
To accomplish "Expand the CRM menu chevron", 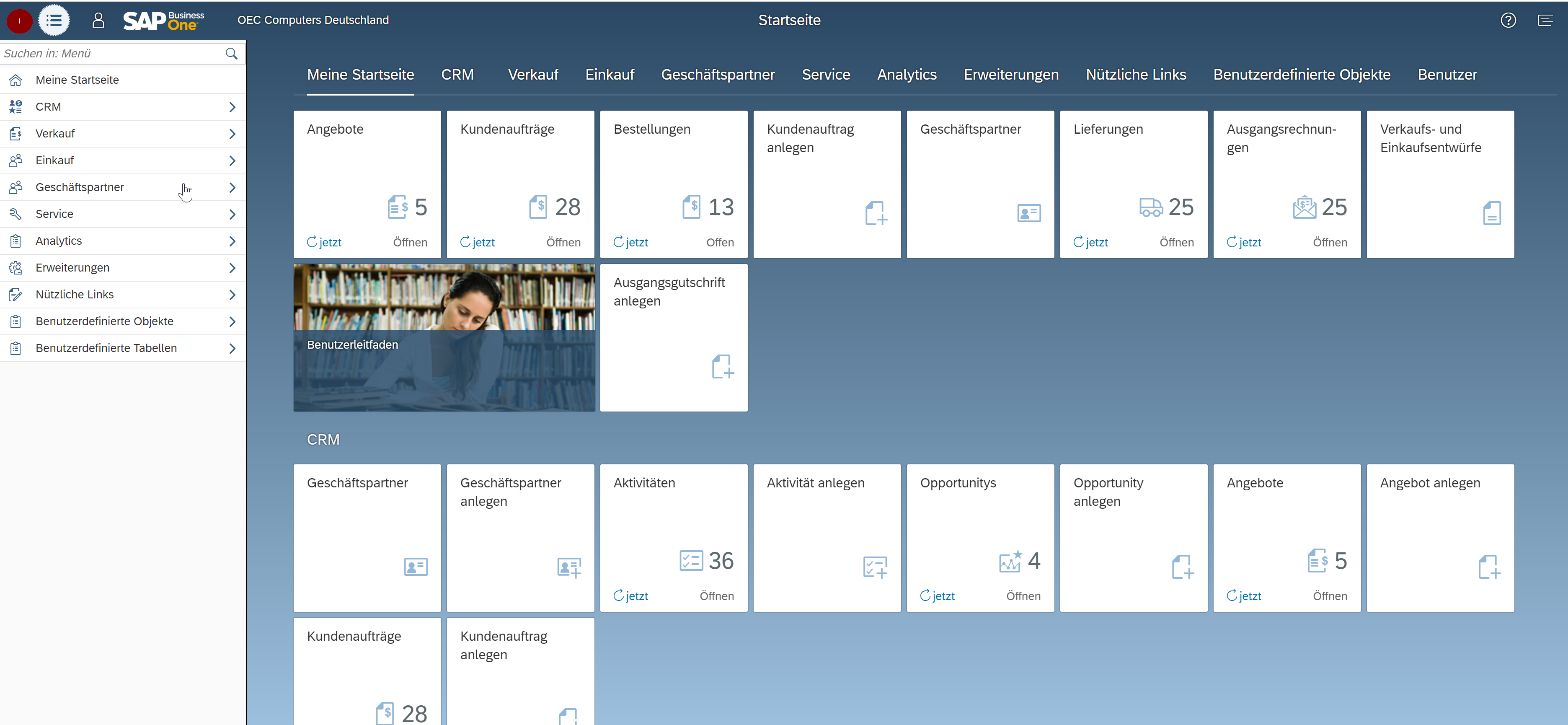I will click(x=232, y=107).
